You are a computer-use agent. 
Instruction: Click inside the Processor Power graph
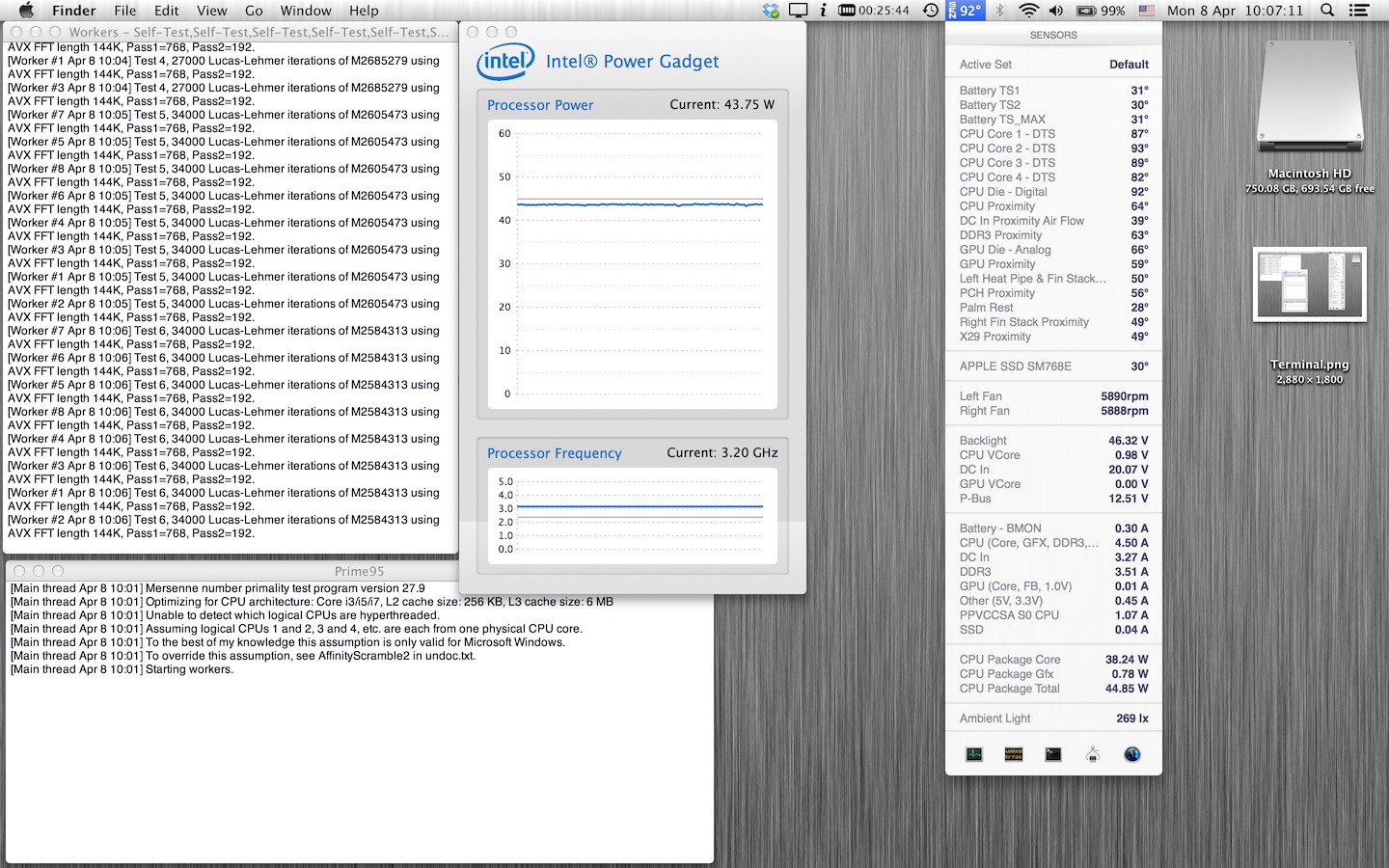pyautogui.click(x=633, y=264)
